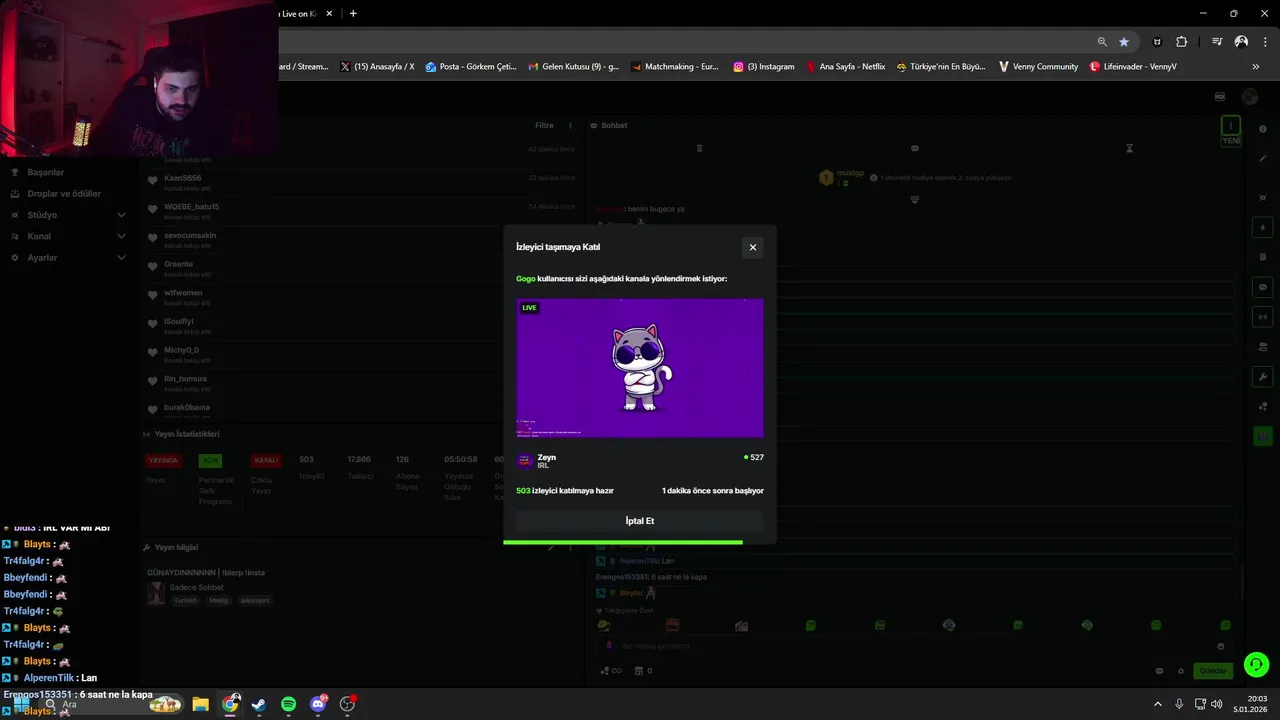Click the green chat options icon above YENİ
The image size is (1280, 720).
[1231, 125]
